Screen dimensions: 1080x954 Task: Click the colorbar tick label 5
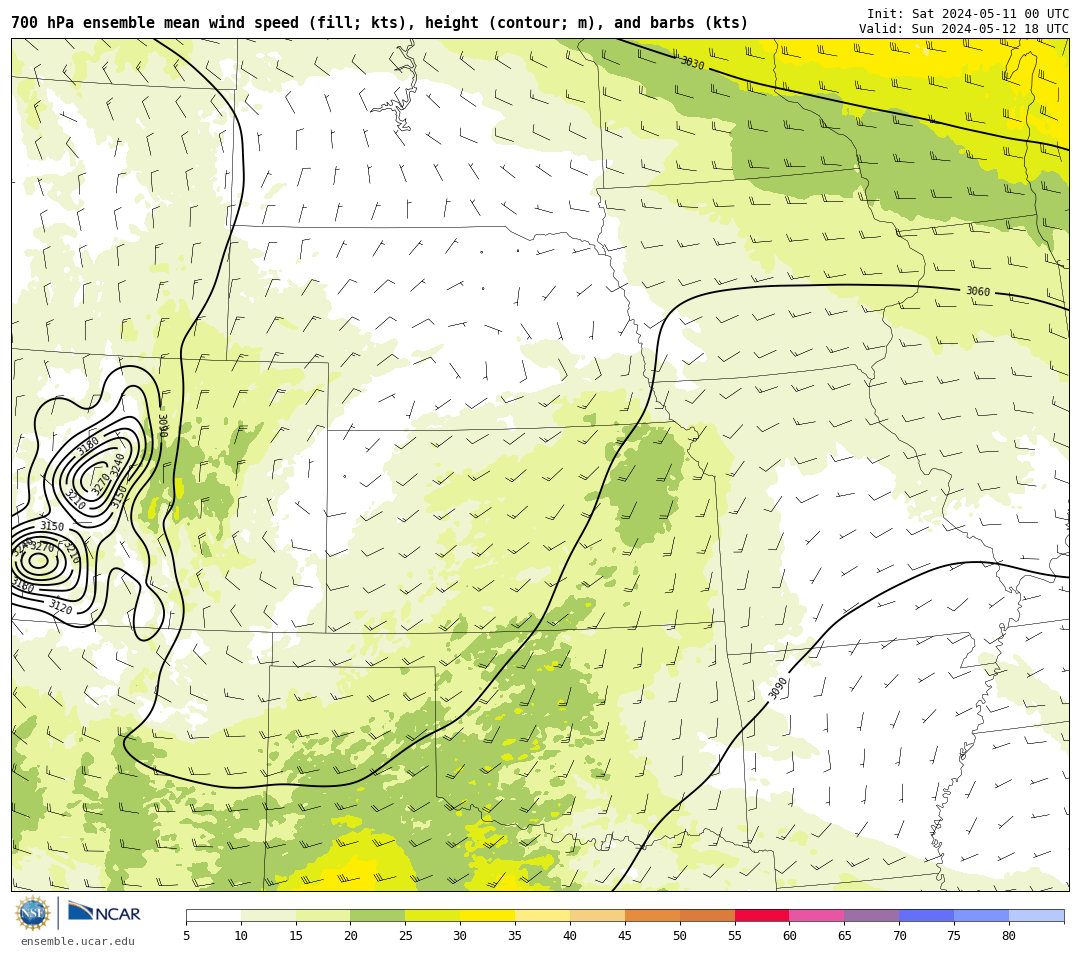point(187,935)
